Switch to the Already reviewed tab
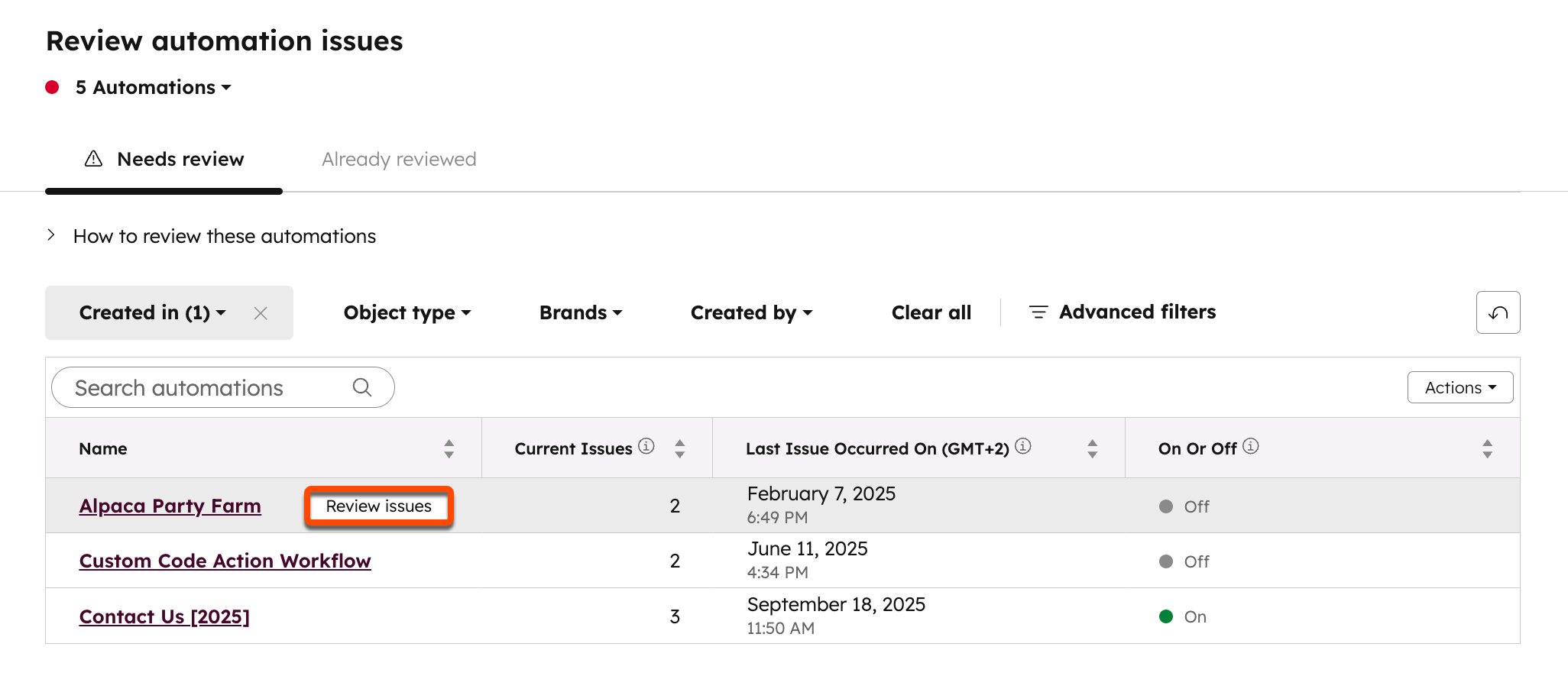Viewport: 1568px width, 689px height. [398, 159]
